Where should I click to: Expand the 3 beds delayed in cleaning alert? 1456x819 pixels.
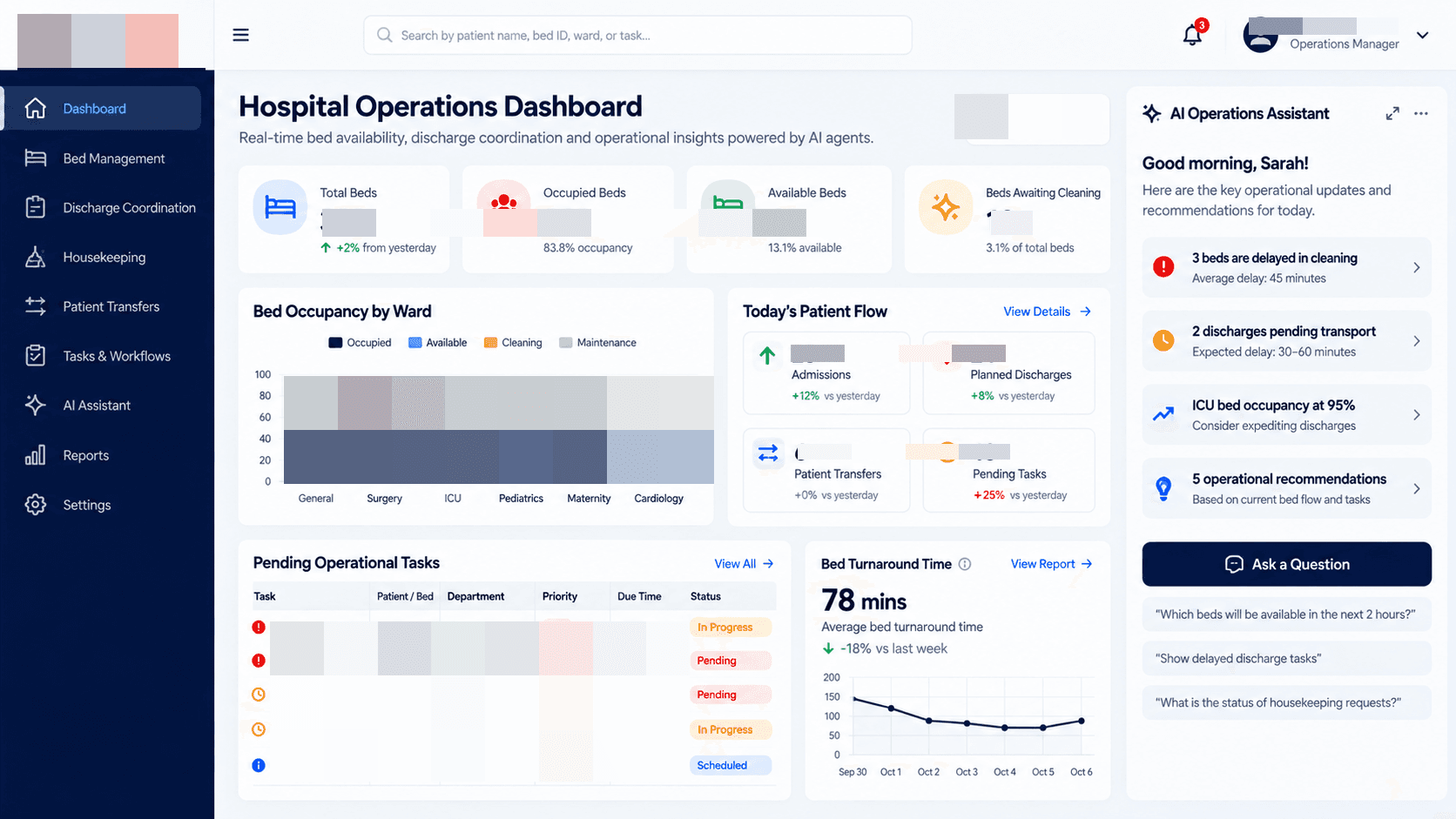(1286, 267)
